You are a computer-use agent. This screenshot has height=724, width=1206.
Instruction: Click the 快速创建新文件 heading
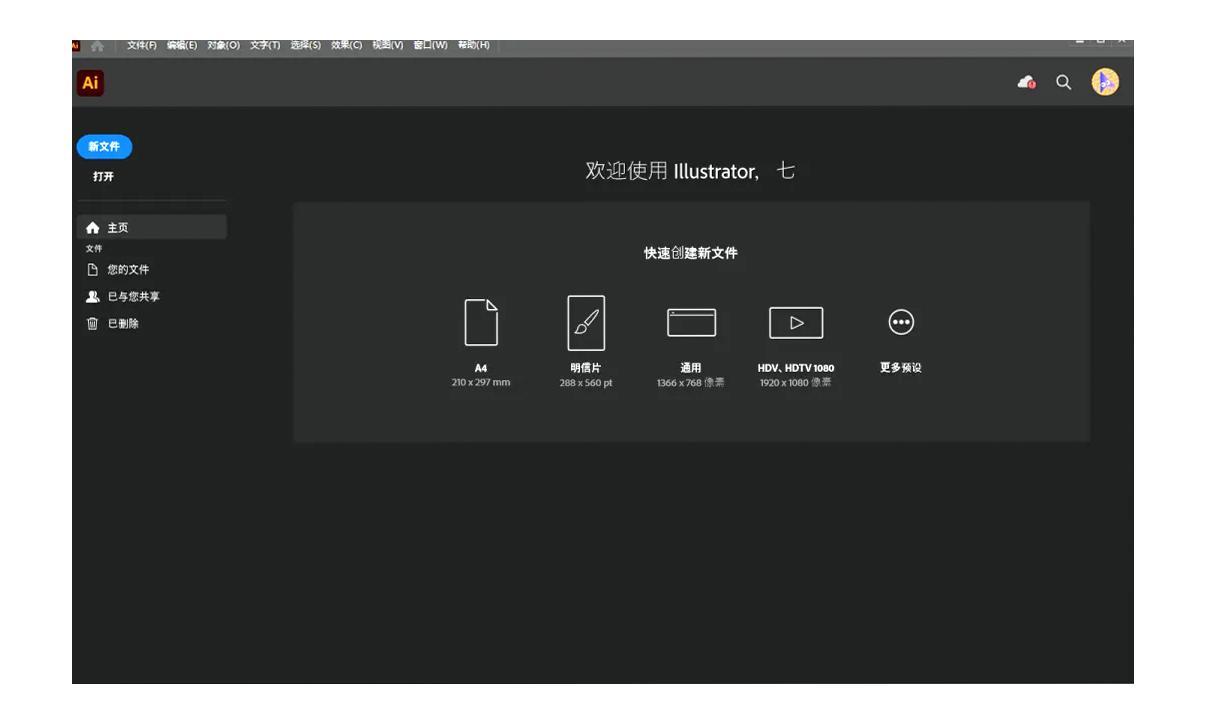click(x=691, y=254)
